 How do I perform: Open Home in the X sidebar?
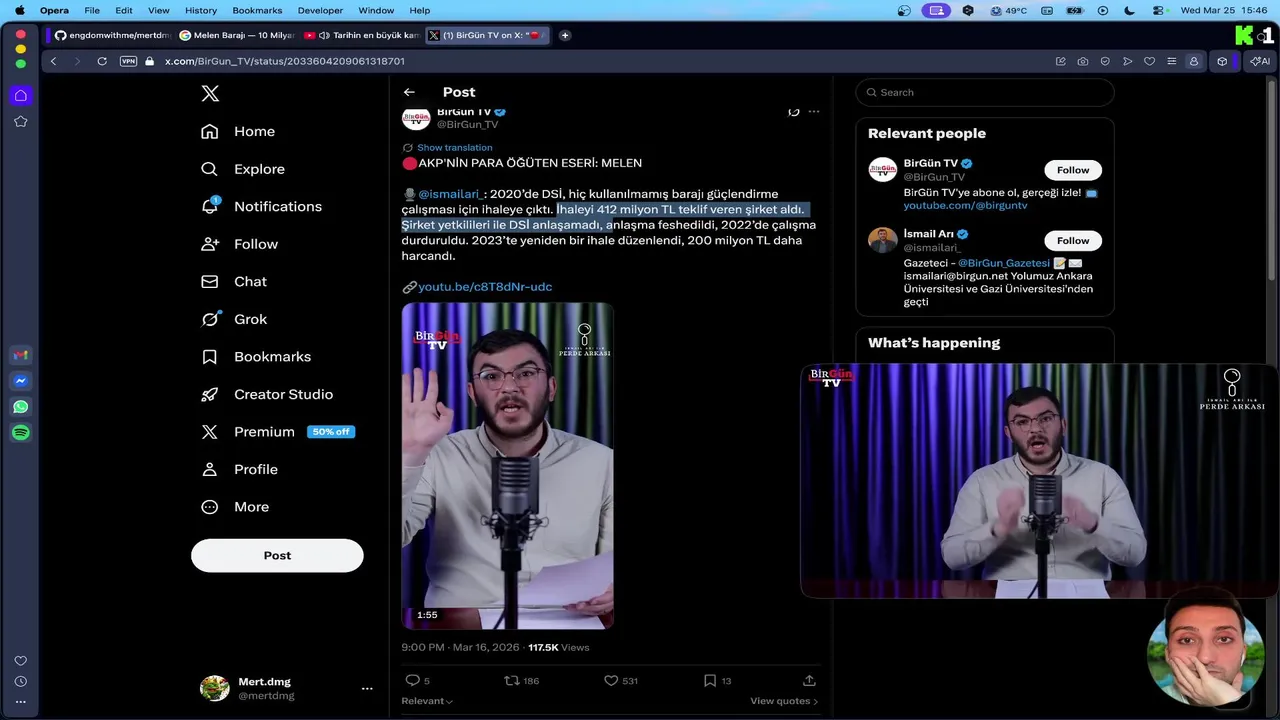coord(239,131)
